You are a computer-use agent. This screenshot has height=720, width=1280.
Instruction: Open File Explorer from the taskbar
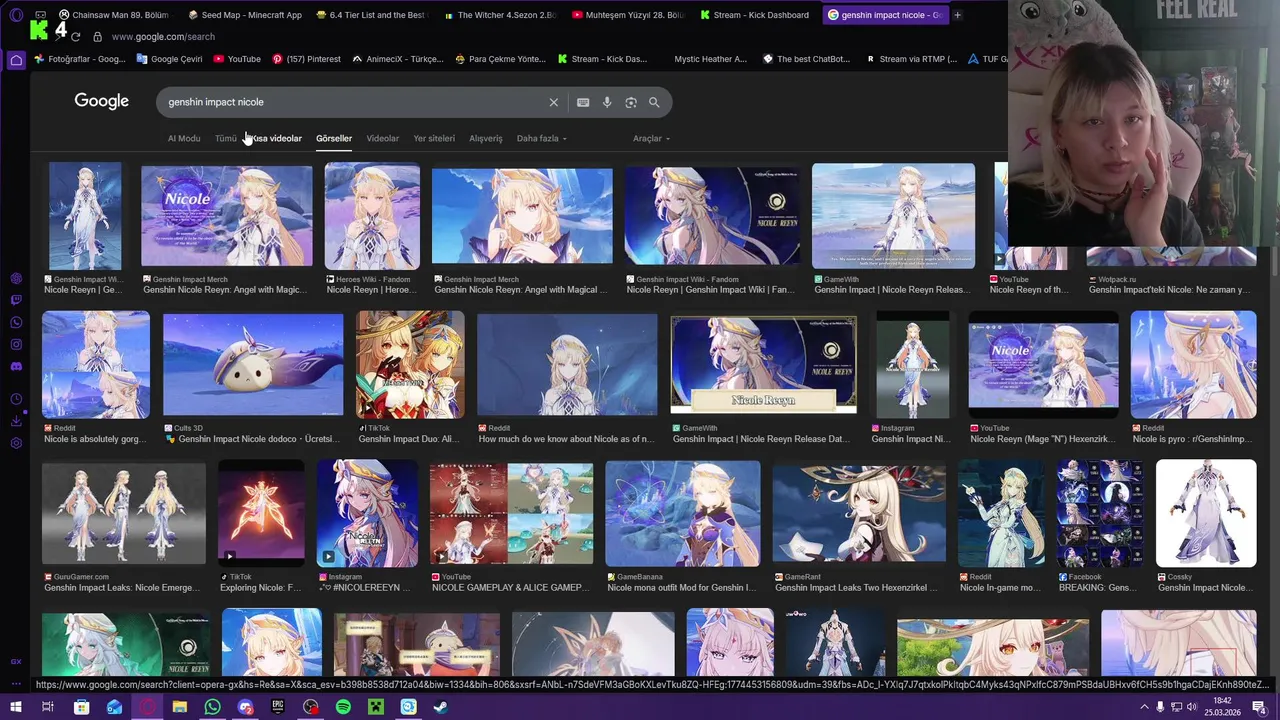click(179, 707)
